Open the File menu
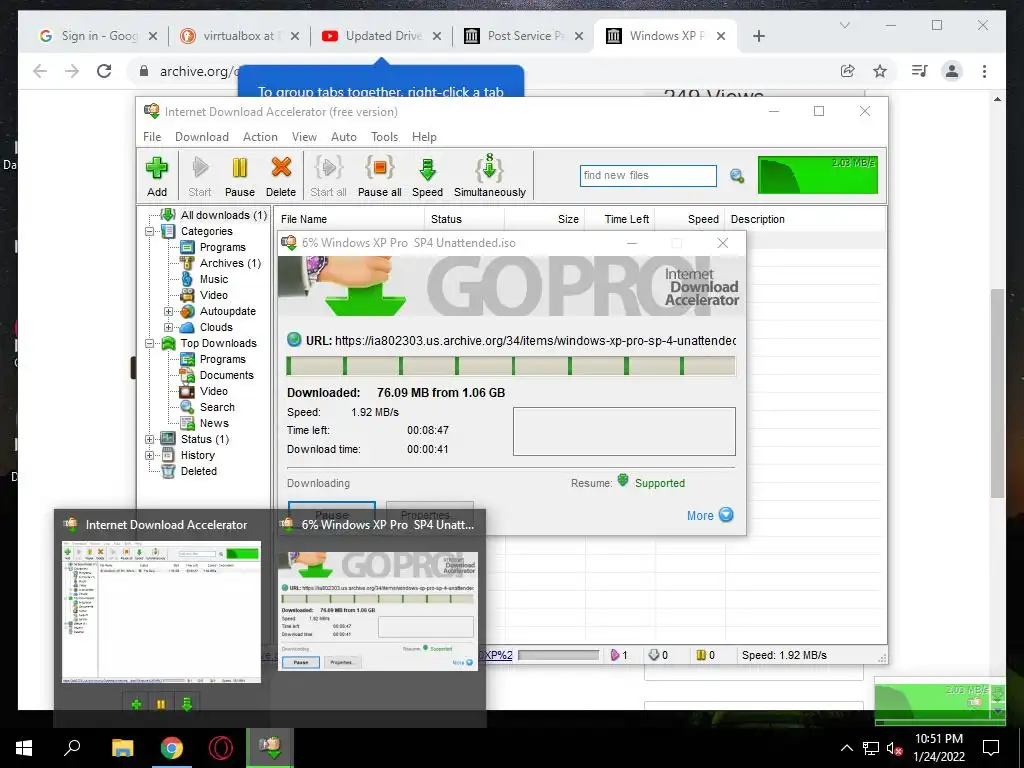 (152, 136)
